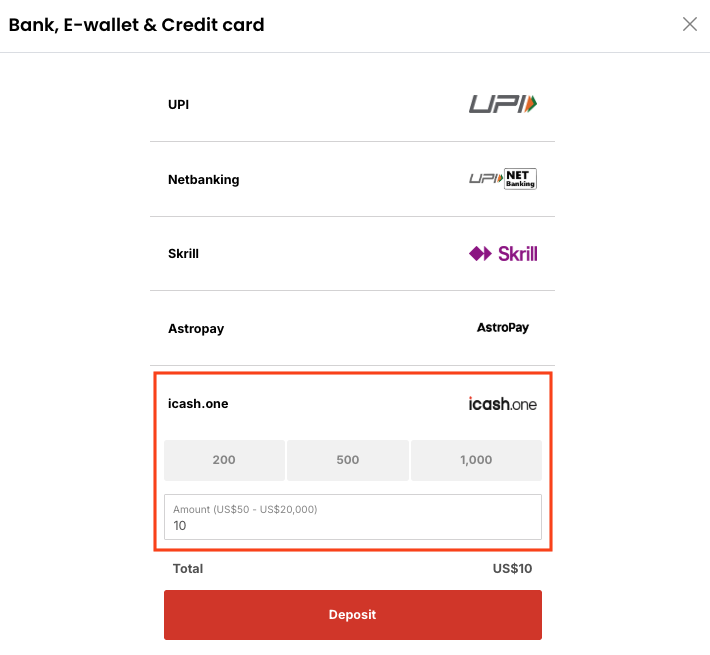The height and width of the screenshot is (655, 710).
Task: Click the UPI logo icon
Action: tap(503, 103)
